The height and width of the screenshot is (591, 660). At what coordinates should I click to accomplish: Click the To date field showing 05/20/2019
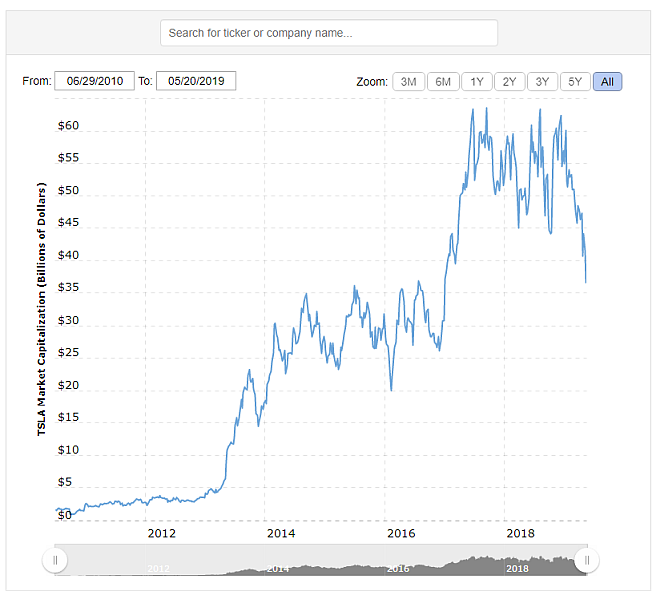[196, 81]
